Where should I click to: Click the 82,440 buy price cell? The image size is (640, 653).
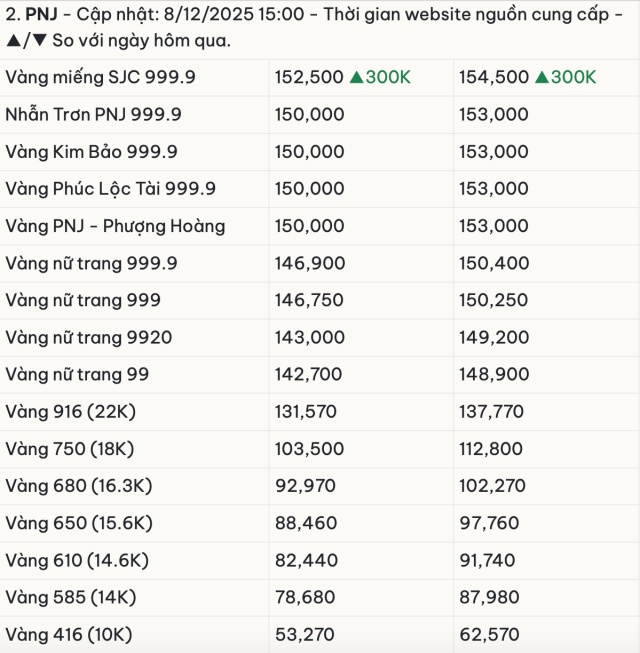click(305, 560)
